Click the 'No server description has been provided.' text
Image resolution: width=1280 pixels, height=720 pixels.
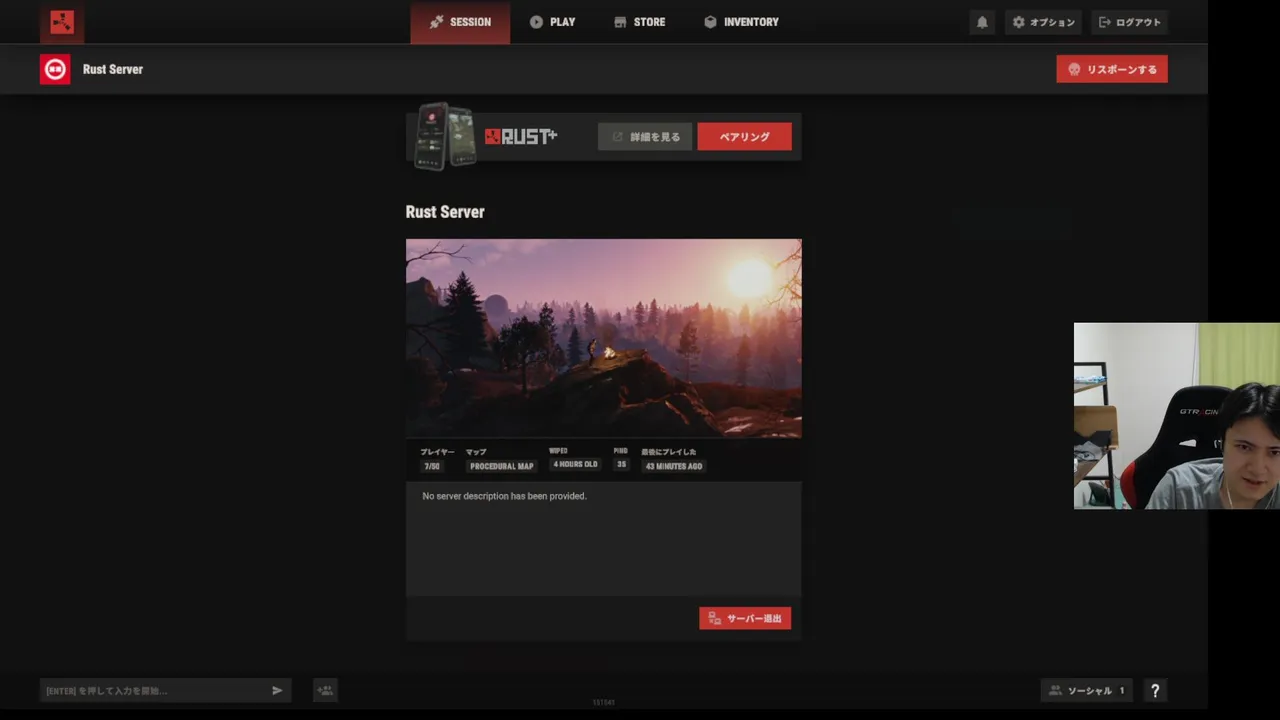[x=504, y=496]
